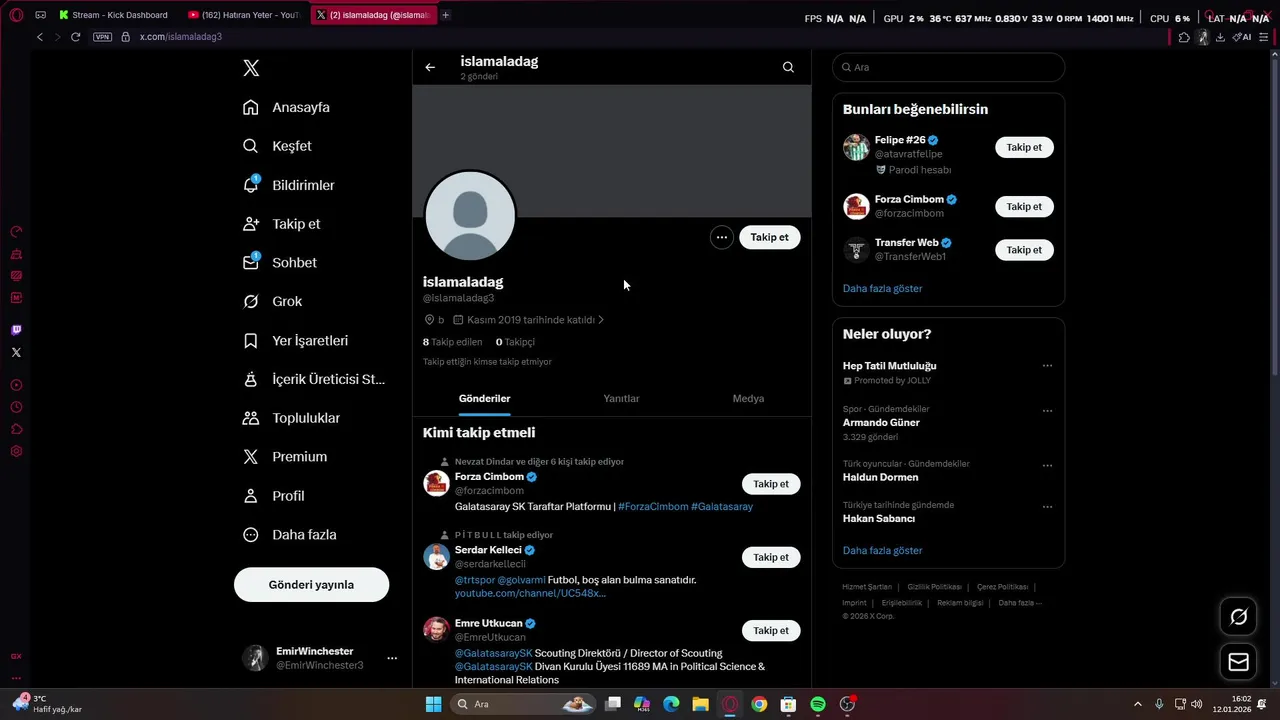Follow Felipe #26 suggestion
Image resolution: width=1280 pixels, height=720 pixels.
pos(1024,147)
